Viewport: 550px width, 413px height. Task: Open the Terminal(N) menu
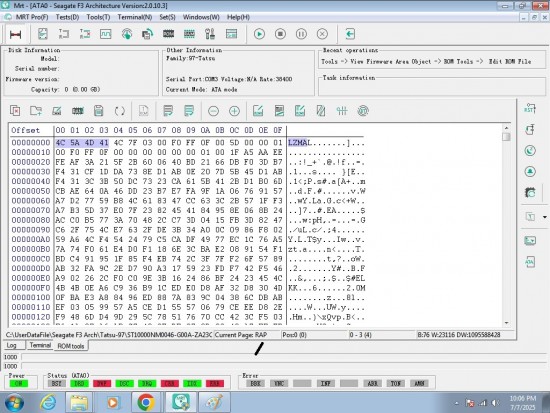(135, 17)
